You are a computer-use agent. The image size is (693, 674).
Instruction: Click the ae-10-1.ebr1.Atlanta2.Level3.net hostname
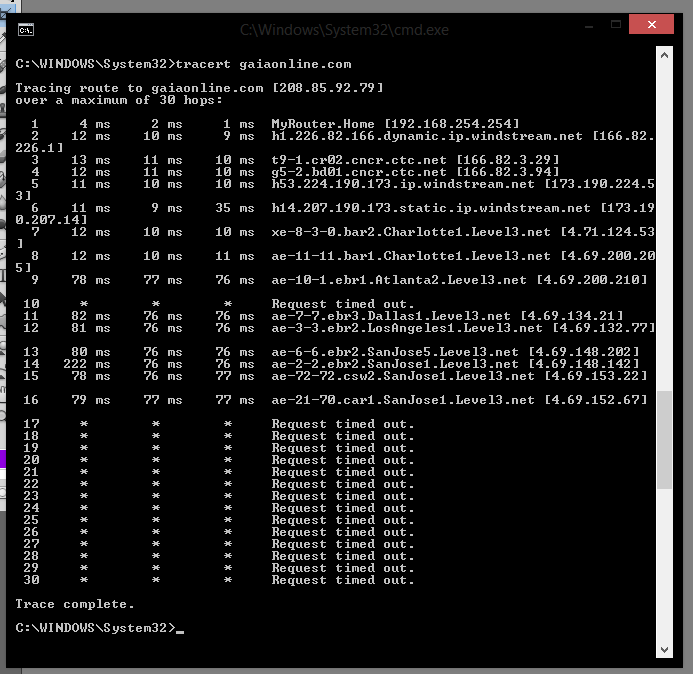(x=399, y=280)
